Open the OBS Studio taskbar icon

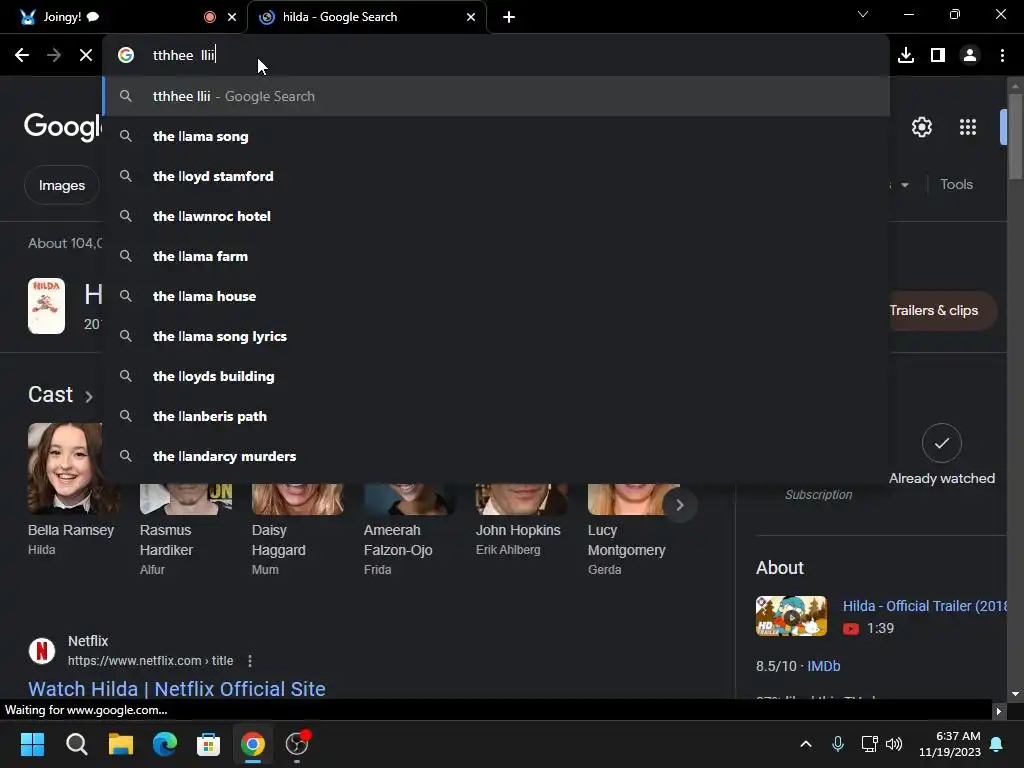pyautogui.click(x=297, y=744)
